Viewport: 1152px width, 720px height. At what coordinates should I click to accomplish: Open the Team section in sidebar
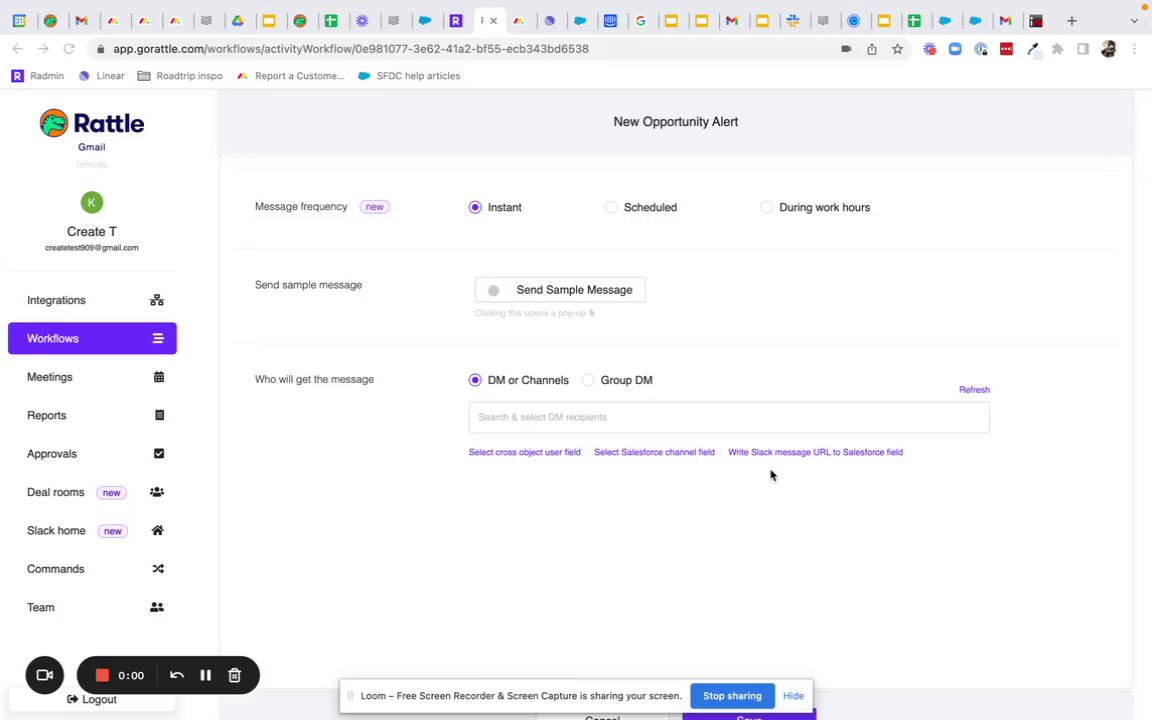tap(41, 607)
